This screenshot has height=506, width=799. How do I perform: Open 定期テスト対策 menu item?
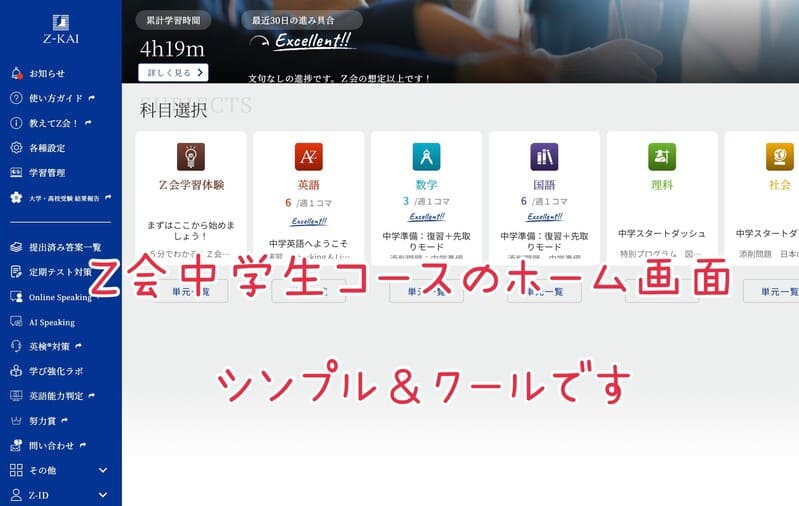(60, 272)
